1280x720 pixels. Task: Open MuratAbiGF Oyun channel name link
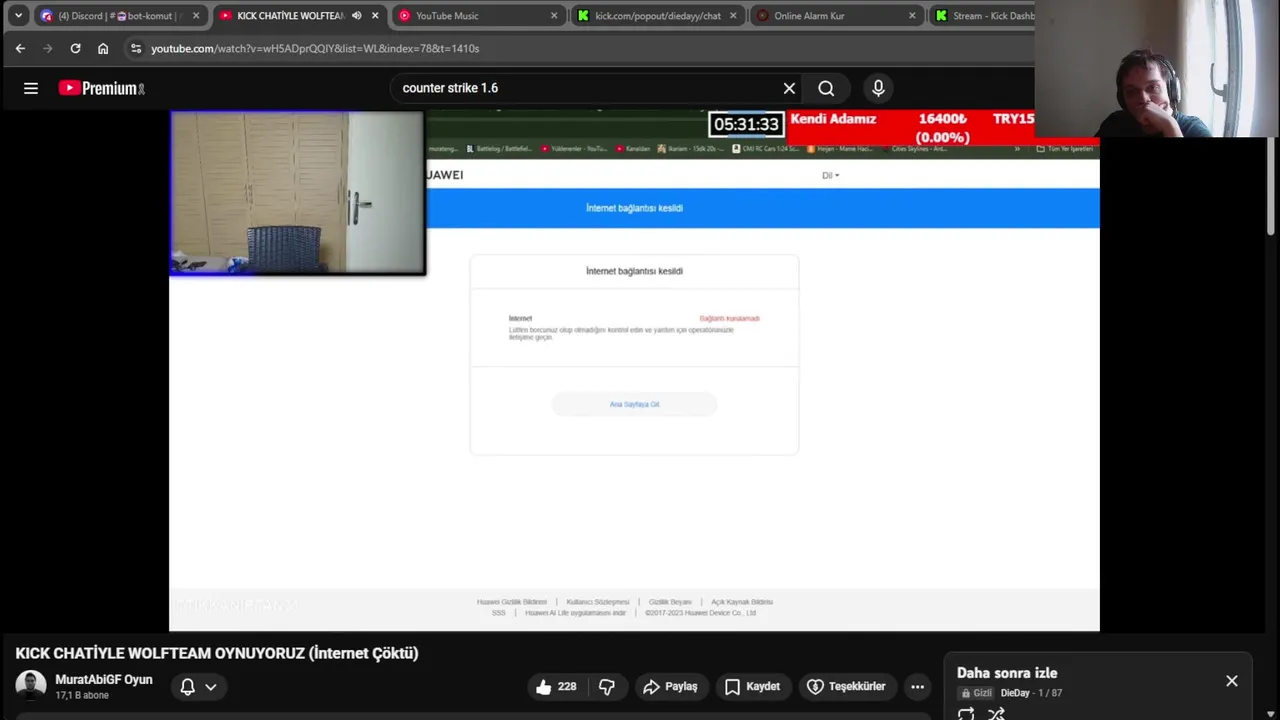104,680
